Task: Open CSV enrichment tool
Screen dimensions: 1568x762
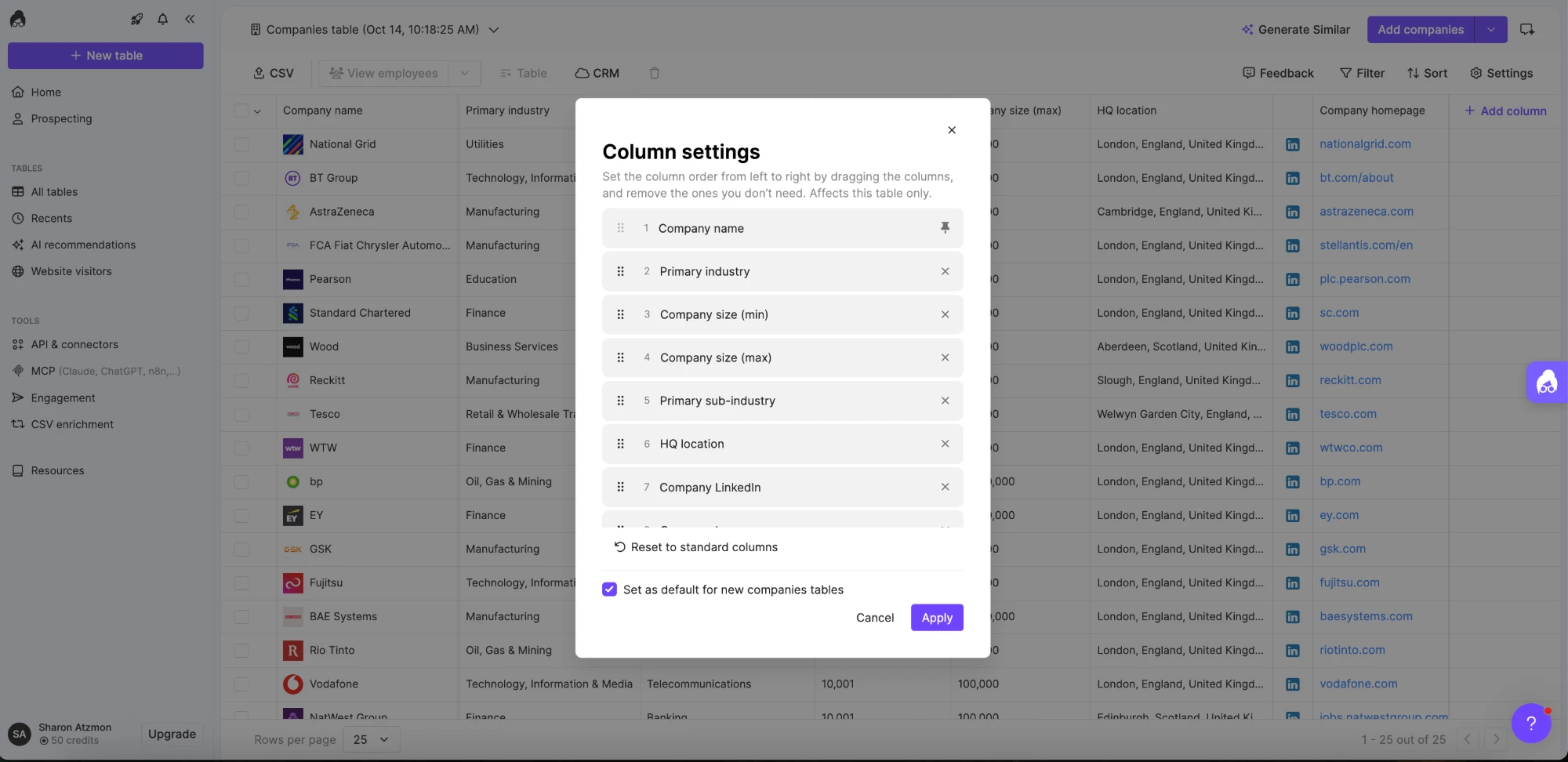Action: coord(72,424)
